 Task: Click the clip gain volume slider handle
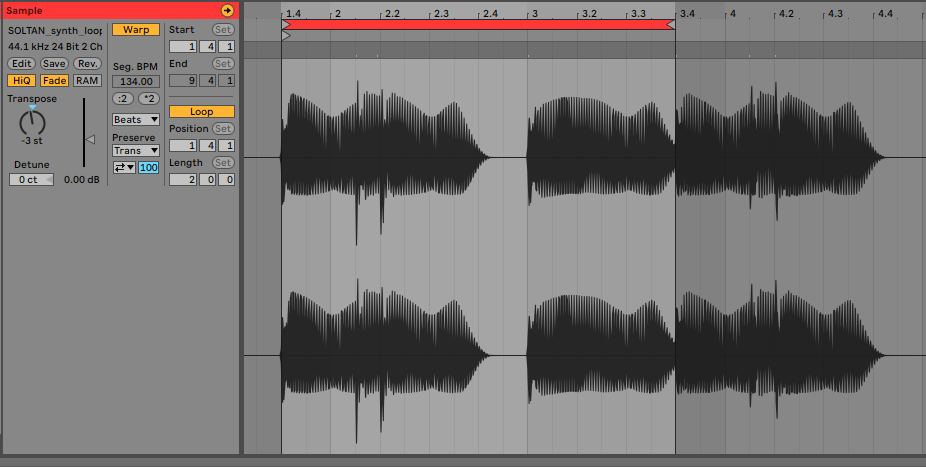[90, 139]
